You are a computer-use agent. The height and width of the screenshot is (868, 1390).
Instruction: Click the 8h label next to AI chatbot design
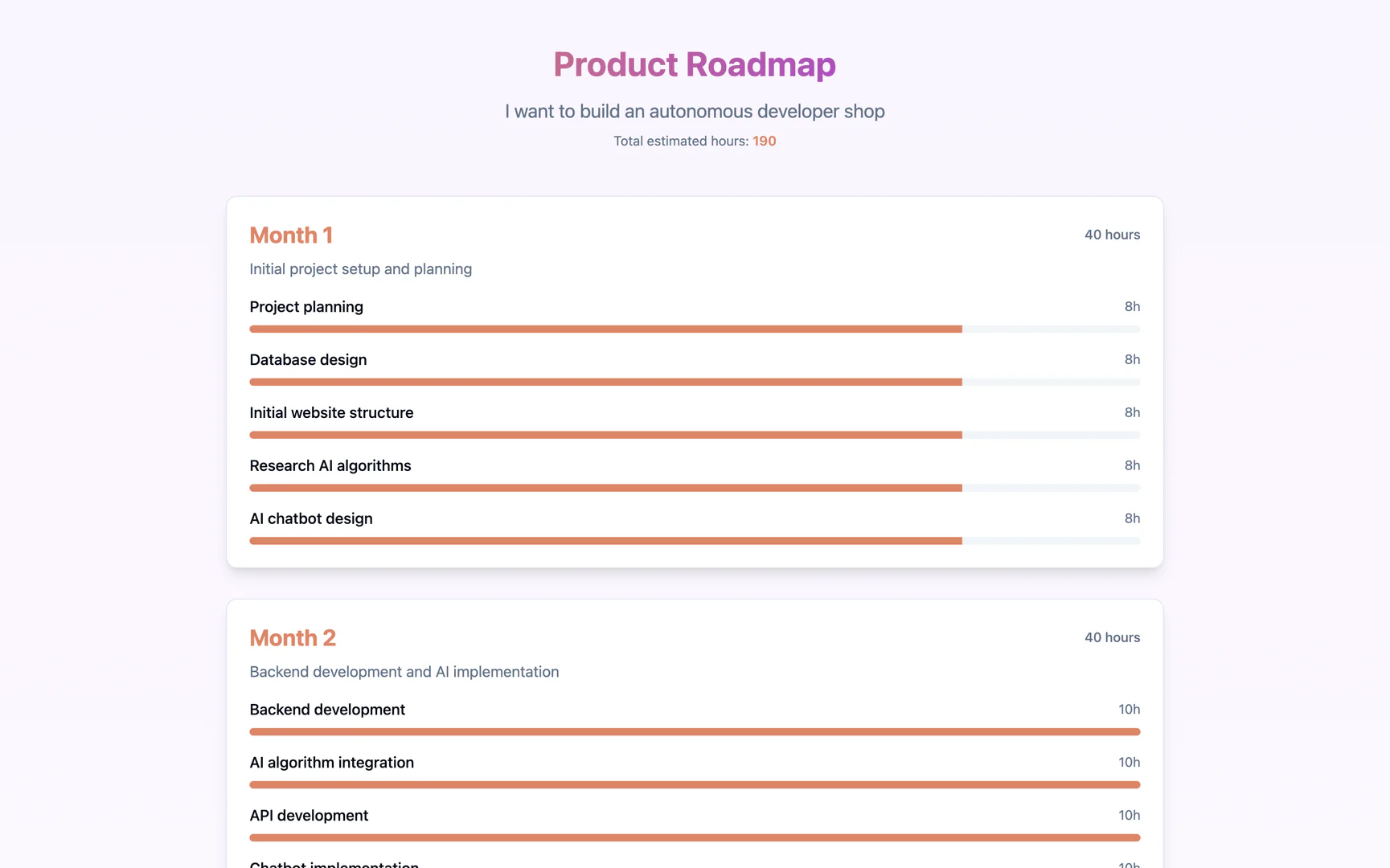click(x=1132, y=518)
